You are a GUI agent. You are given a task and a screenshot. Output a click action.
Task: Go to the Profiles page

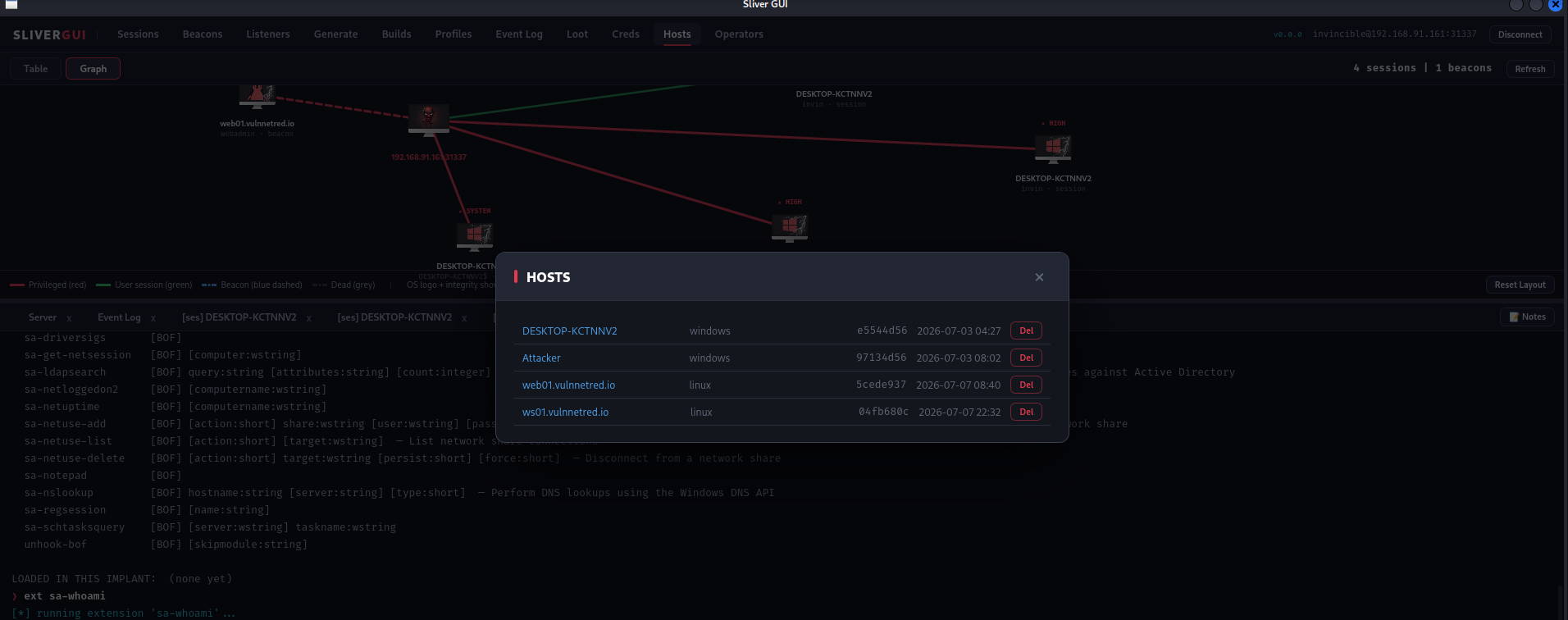454,34
